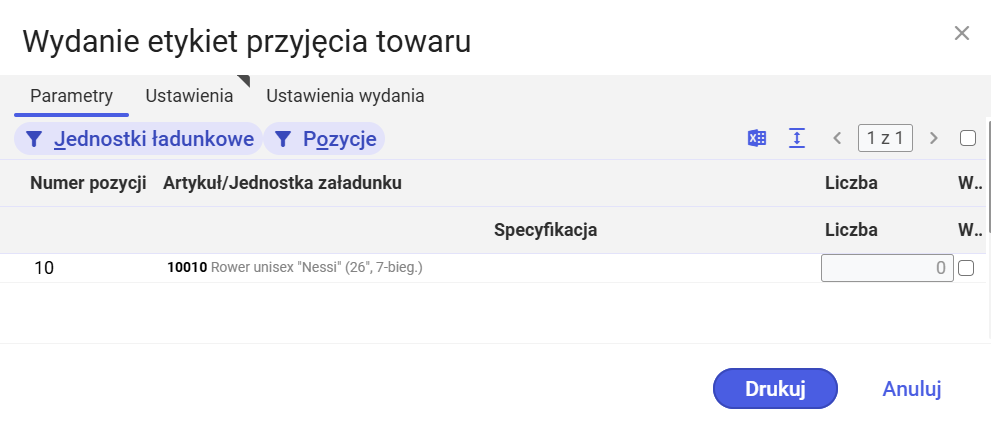The image size is (991, 427).
Task: Go to next page arrow
Action: point(933,138)
